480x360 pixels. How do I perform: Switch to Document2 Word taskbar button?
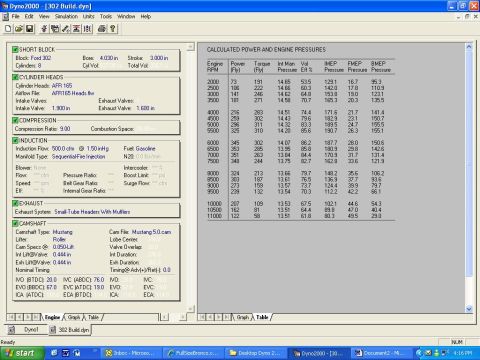pos(380,353)
